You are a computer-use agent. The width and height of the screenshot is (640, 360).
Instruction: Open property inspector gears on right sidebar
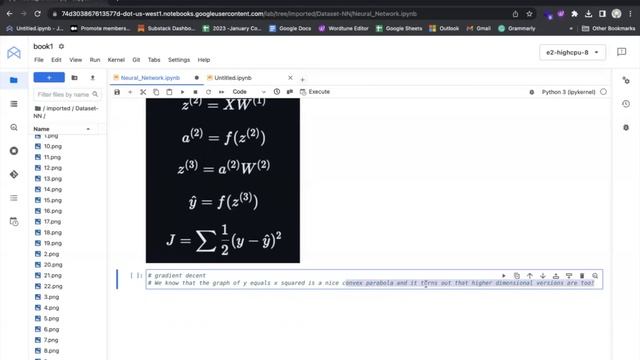click(626, 80)
